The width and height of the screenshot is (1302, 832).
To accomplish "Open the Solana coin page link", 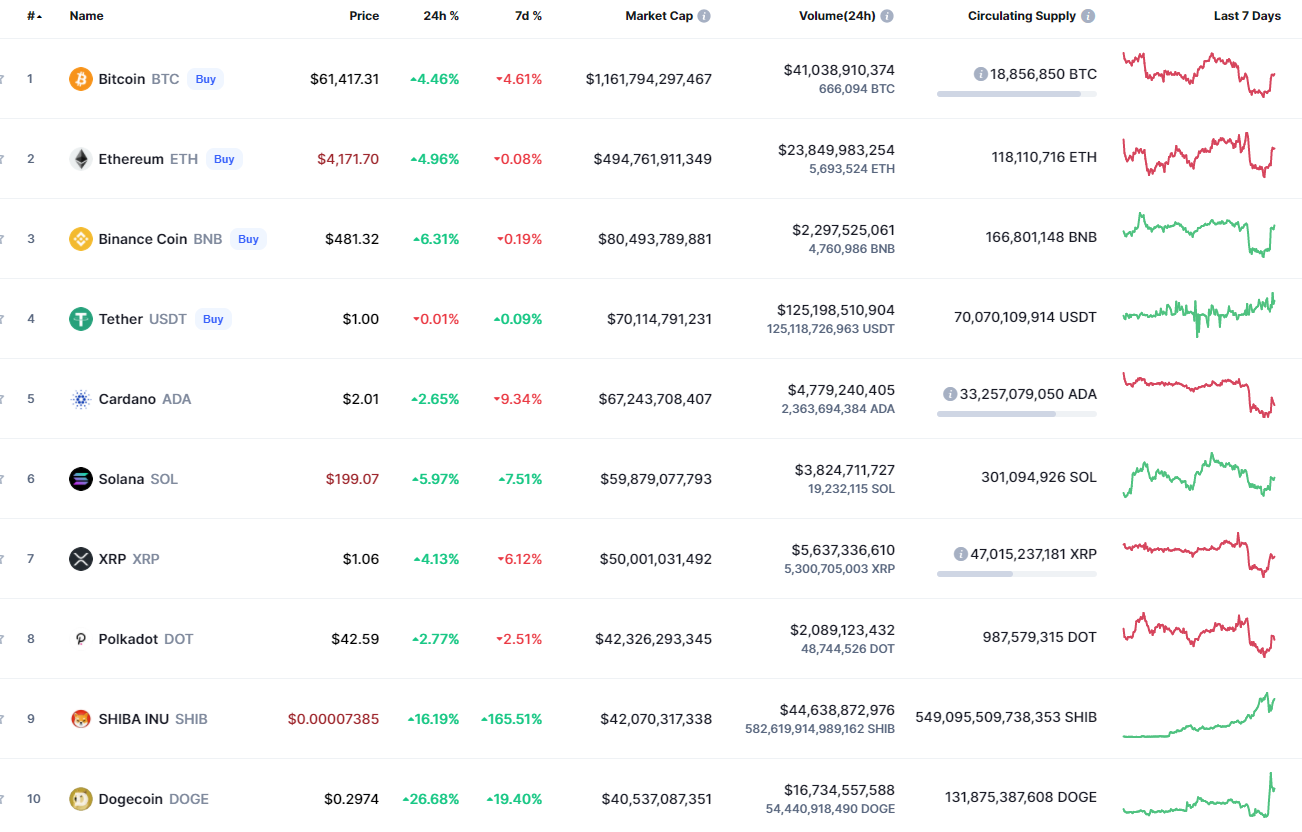I will click(x=123, y=479).
